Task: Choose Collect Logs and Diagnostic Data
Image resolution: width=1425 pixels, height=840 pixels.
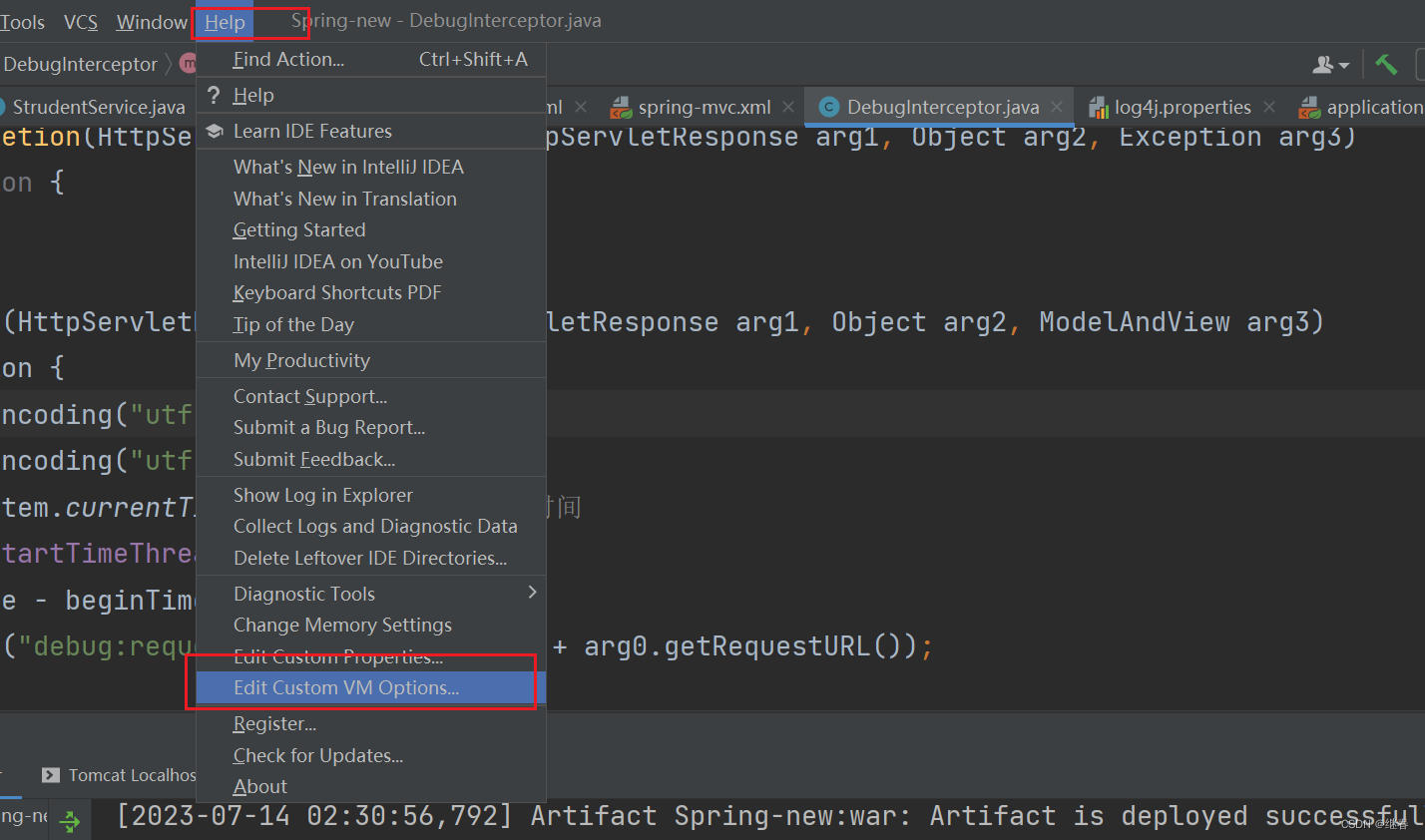Action: point(371,527)
